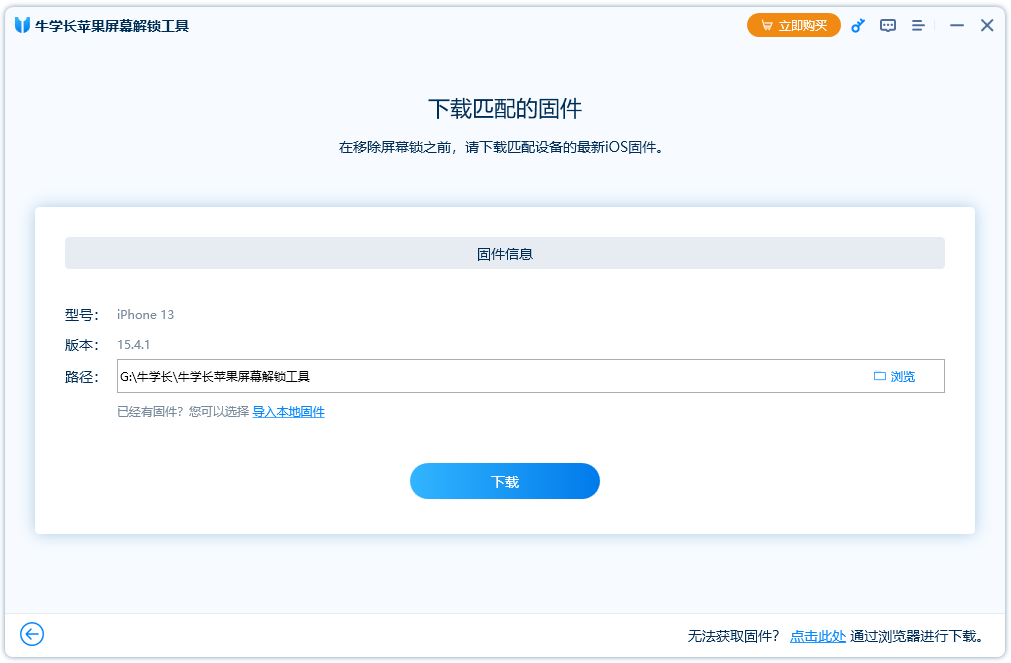The width and height of the screenshot is (1011, 663).
Task: Click the iPhone 13 model label
Action: [144, 314]
